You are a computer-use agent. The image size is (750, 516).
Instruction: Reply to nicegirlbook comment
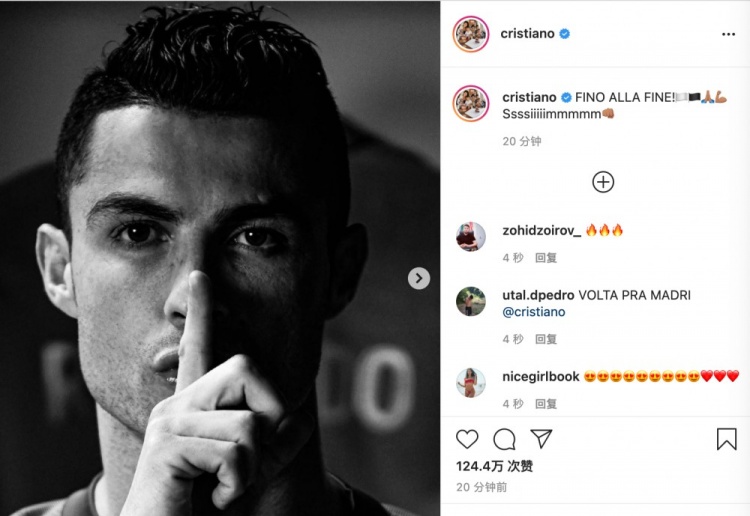point(546,404)
